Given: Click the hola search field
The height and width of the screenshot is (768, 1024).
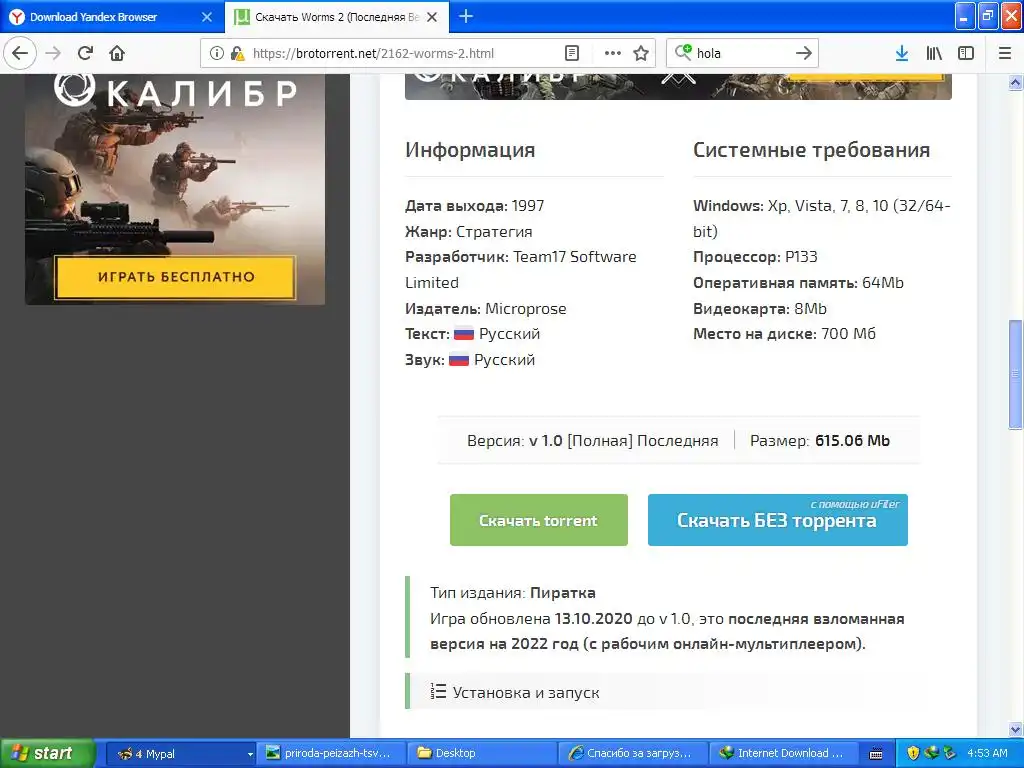Looking at the screenshot, I should [743, 53].
